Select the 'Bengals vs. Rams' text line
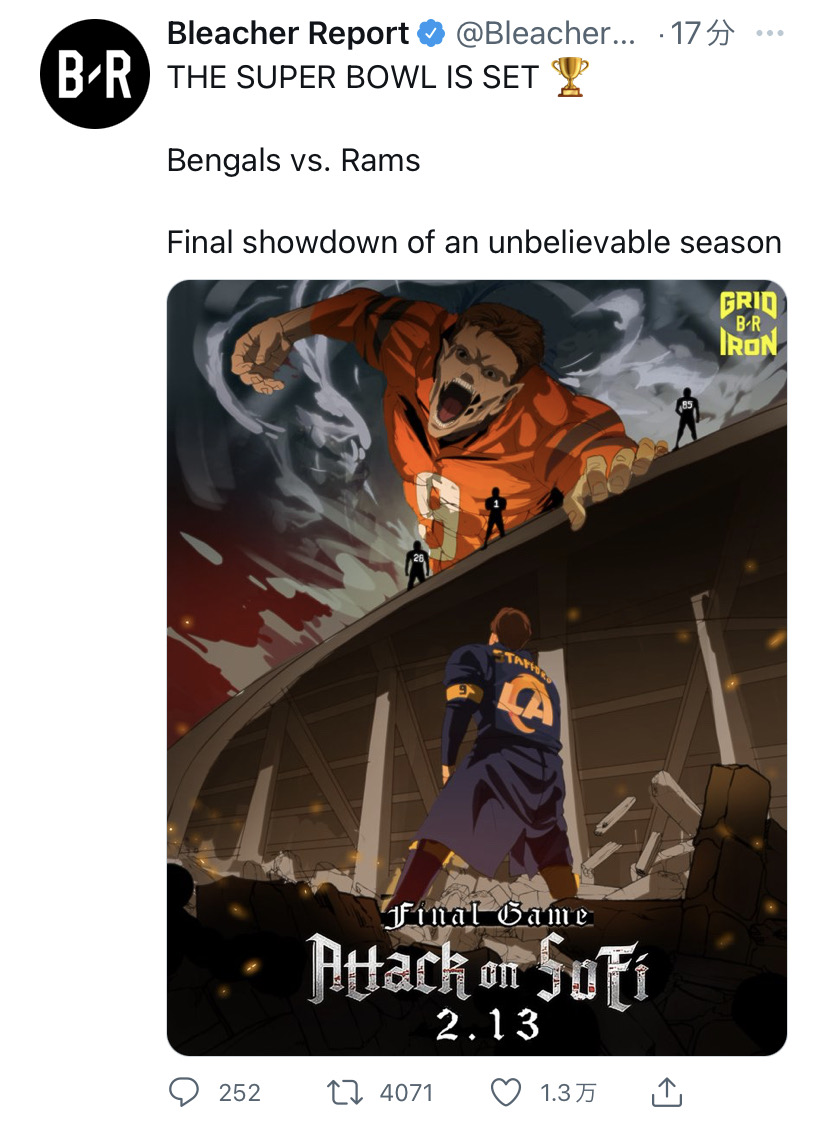Viewport: 828px width, 1143px height. 294,160
